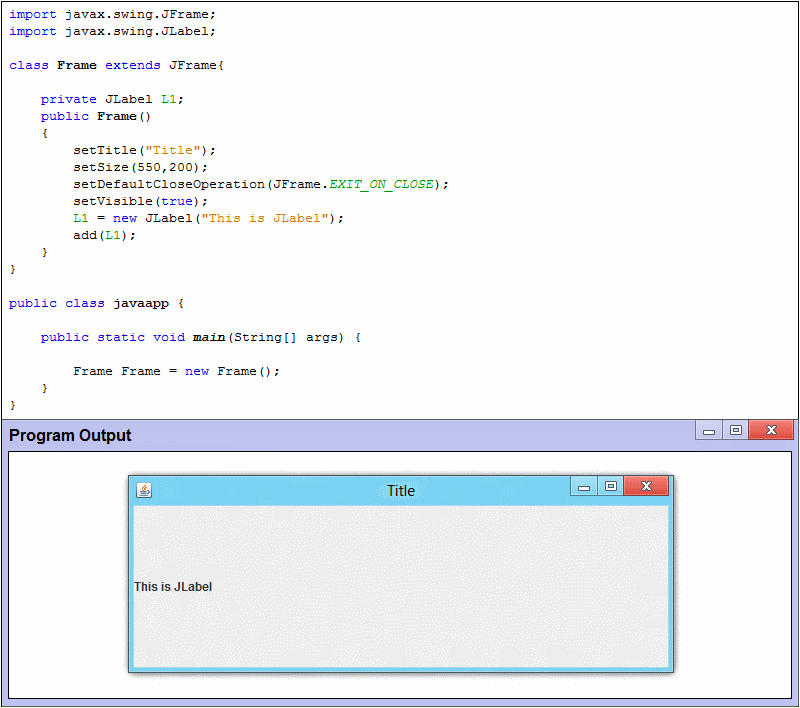Image resolution: width=800 pixels, height=708 pixels.
Task: Click the red close icon on the Title window
Action: coord(646,486)
